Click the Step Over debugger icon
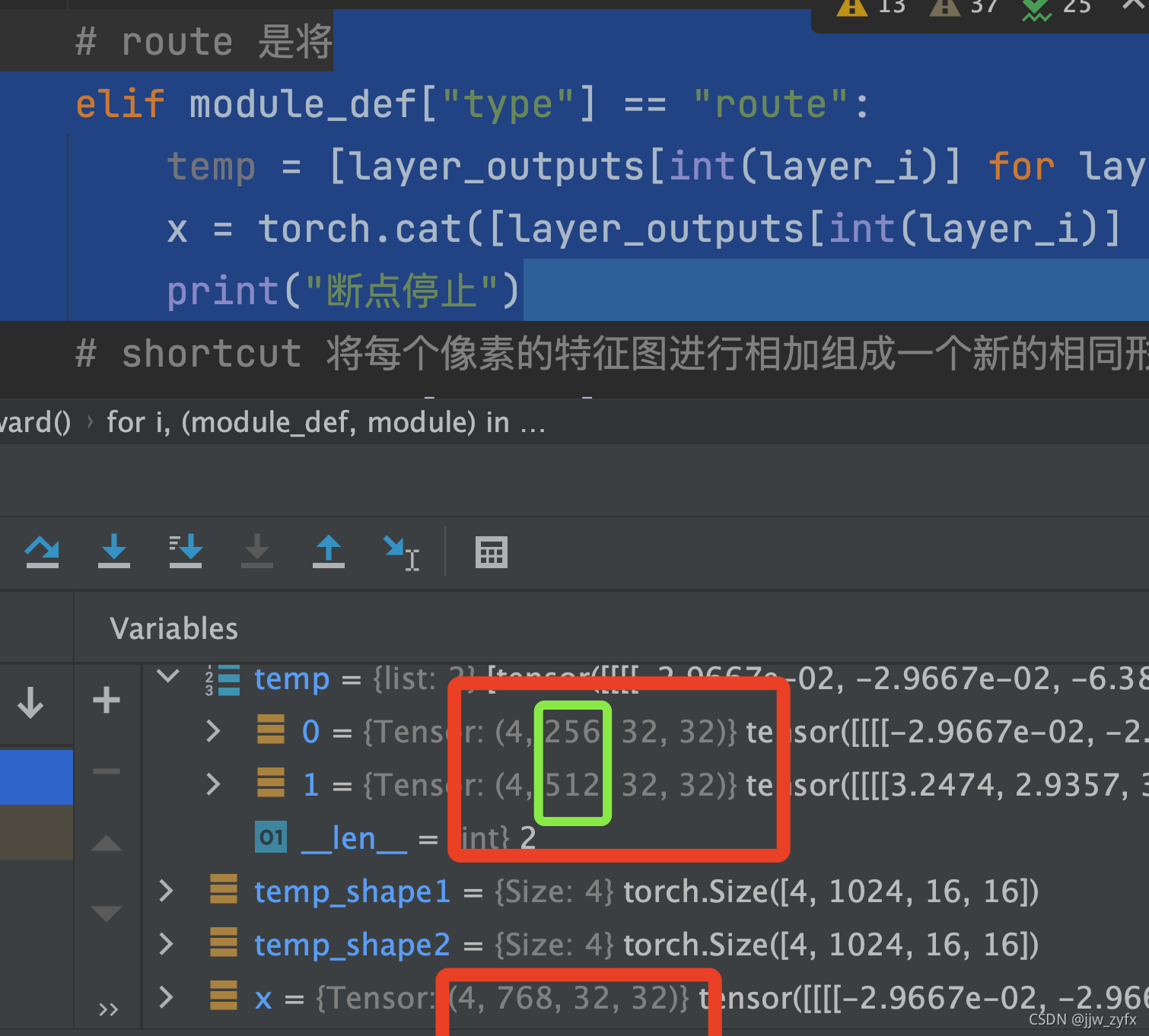 (x=42, y=551)
